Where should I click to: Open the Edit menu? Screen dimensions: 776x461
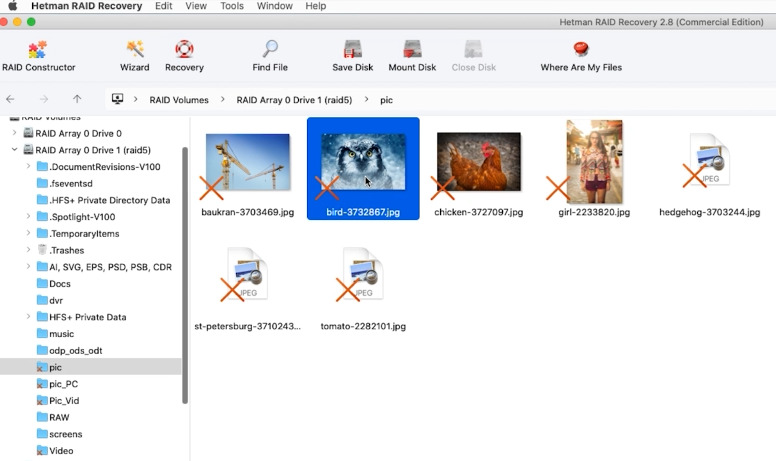tap(163, 6)
